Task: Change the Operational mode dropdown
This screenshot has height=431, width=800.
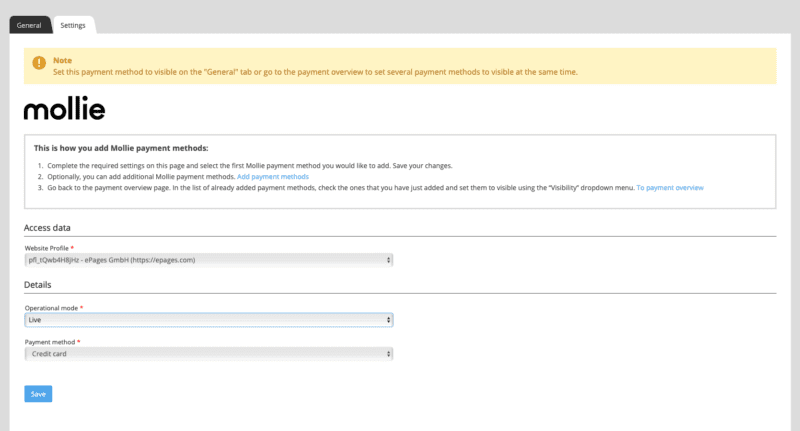Action: (209, 320)
